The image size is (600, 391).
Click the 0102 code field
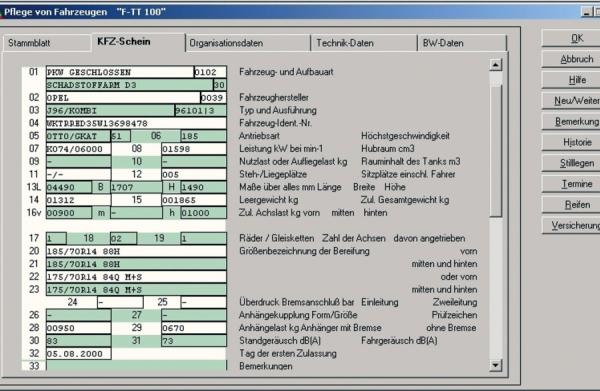[x=210, y=72]
